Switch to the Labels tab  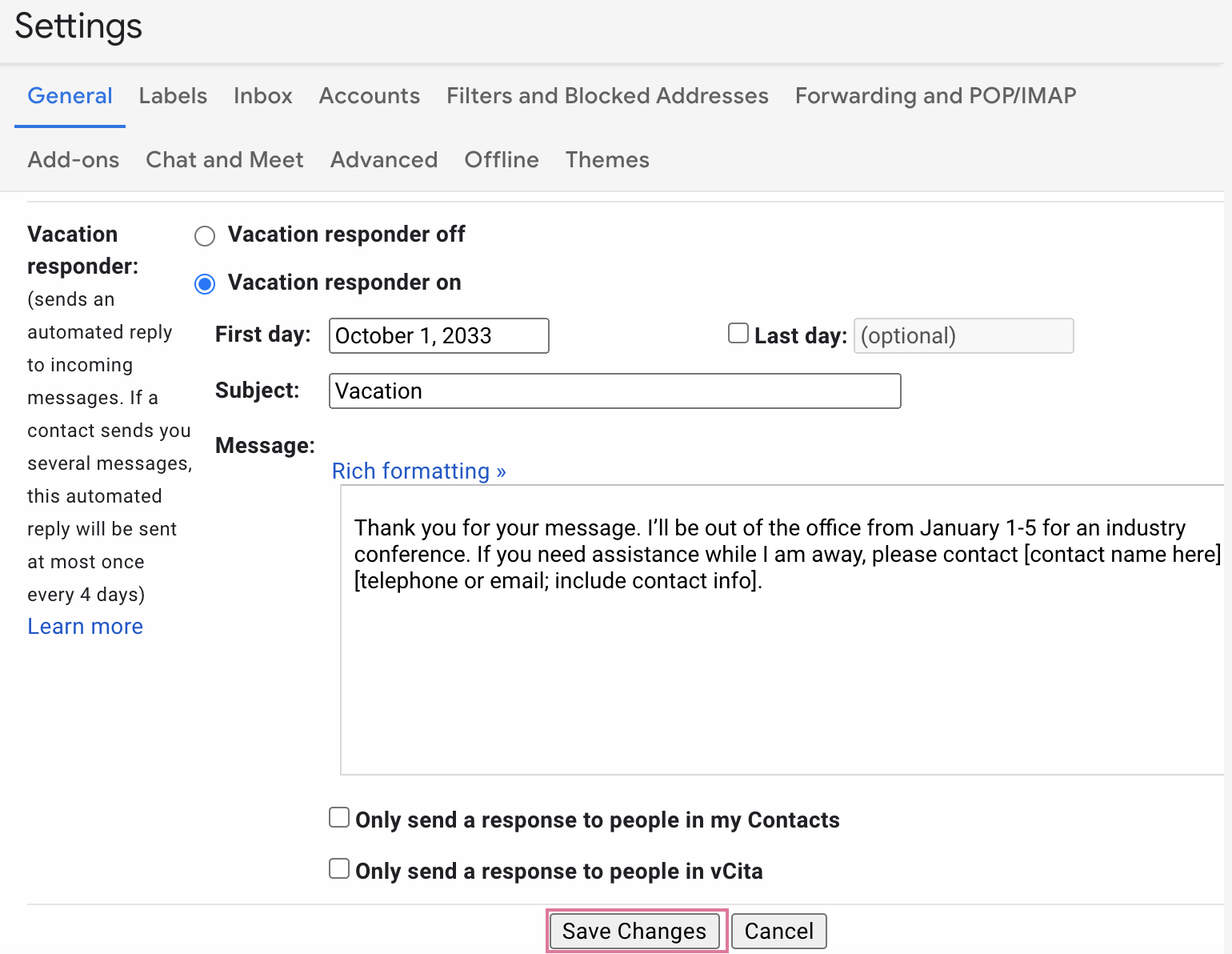coord(173,96)
